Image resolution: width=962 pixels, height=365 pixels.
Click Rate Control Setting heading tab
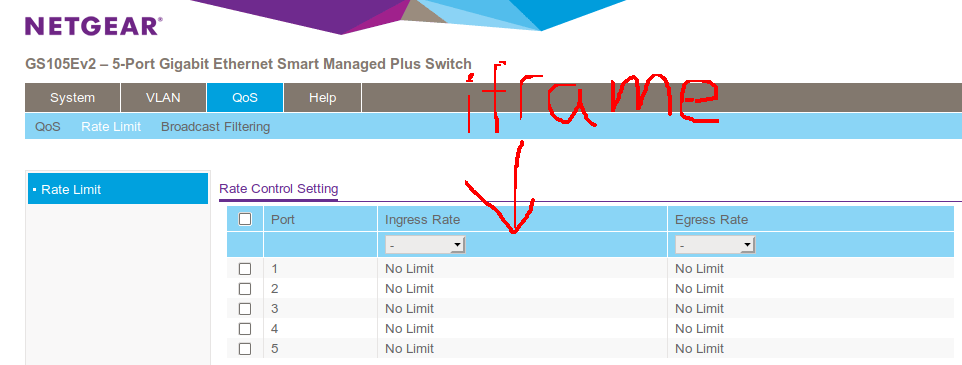(x=279, y=188)
